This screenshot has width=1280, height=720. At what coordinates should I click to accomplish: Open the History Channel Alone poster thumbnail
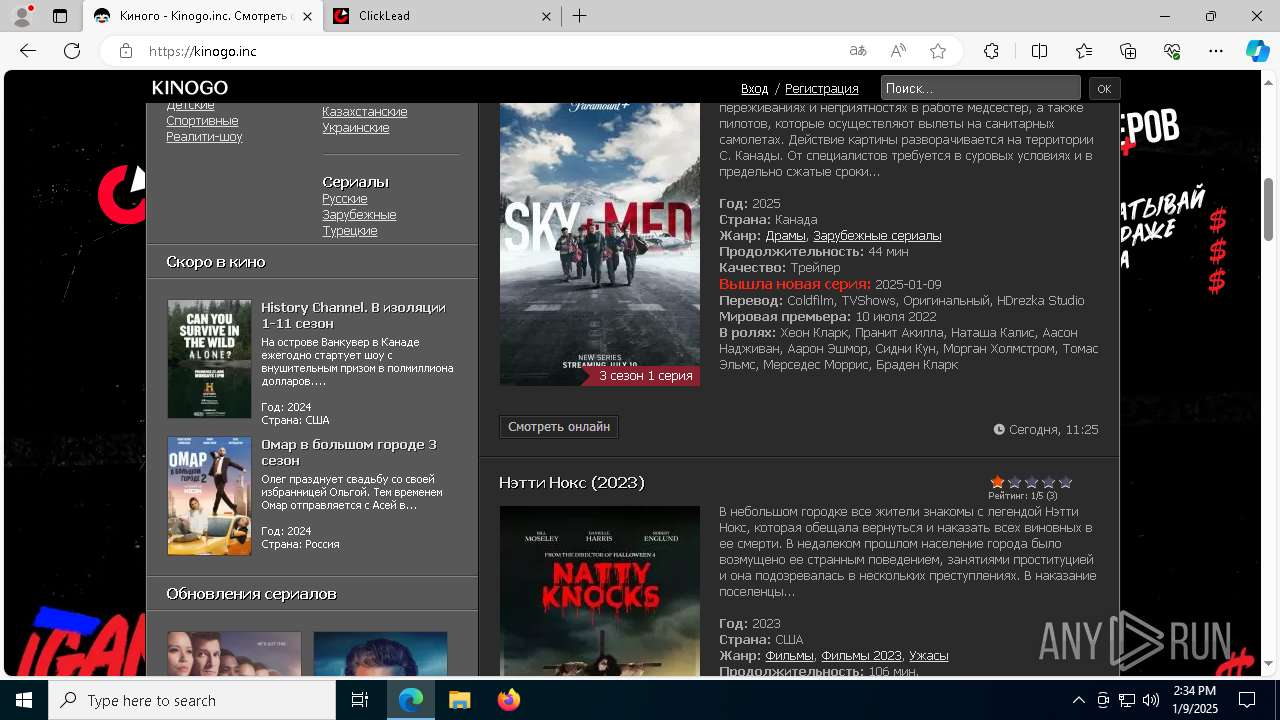[209, 359]
